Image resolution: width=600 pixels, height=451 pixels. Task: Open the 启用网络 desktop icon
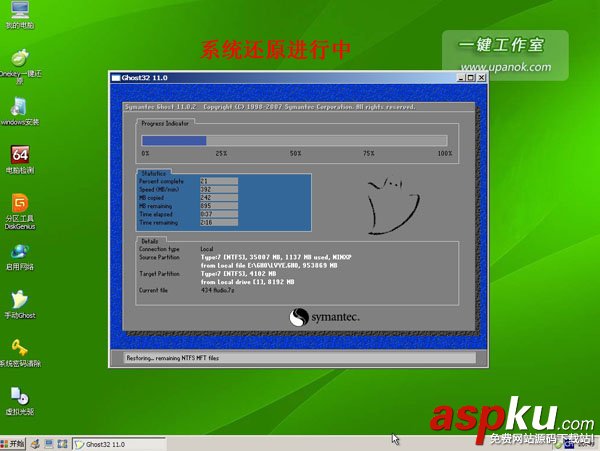point(19,252)
